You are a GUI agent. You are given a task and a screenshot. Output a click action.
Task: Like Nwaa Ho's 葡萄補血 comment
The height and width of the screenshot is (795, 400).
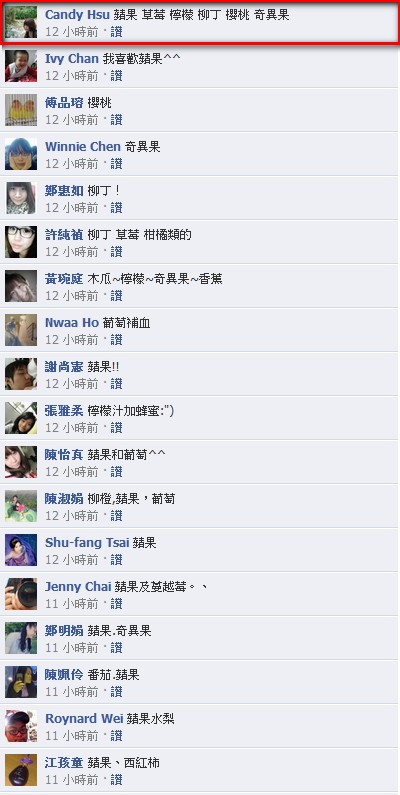[117, 340]
